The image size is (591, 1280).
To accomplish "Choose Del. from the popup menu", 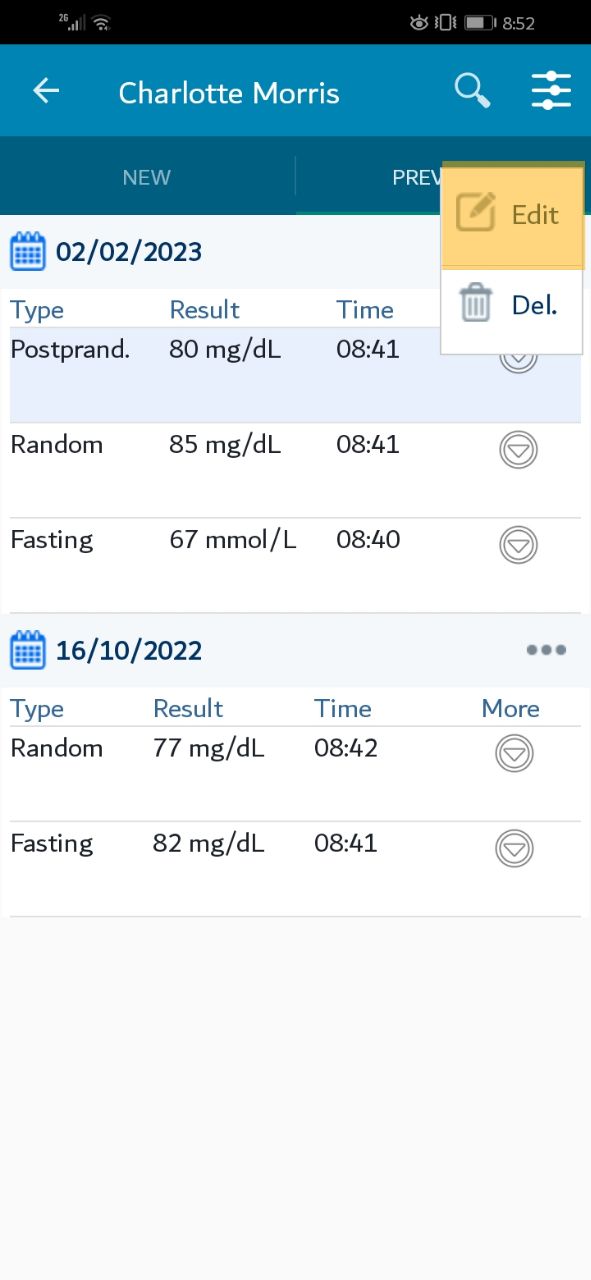I will (512, 306).
